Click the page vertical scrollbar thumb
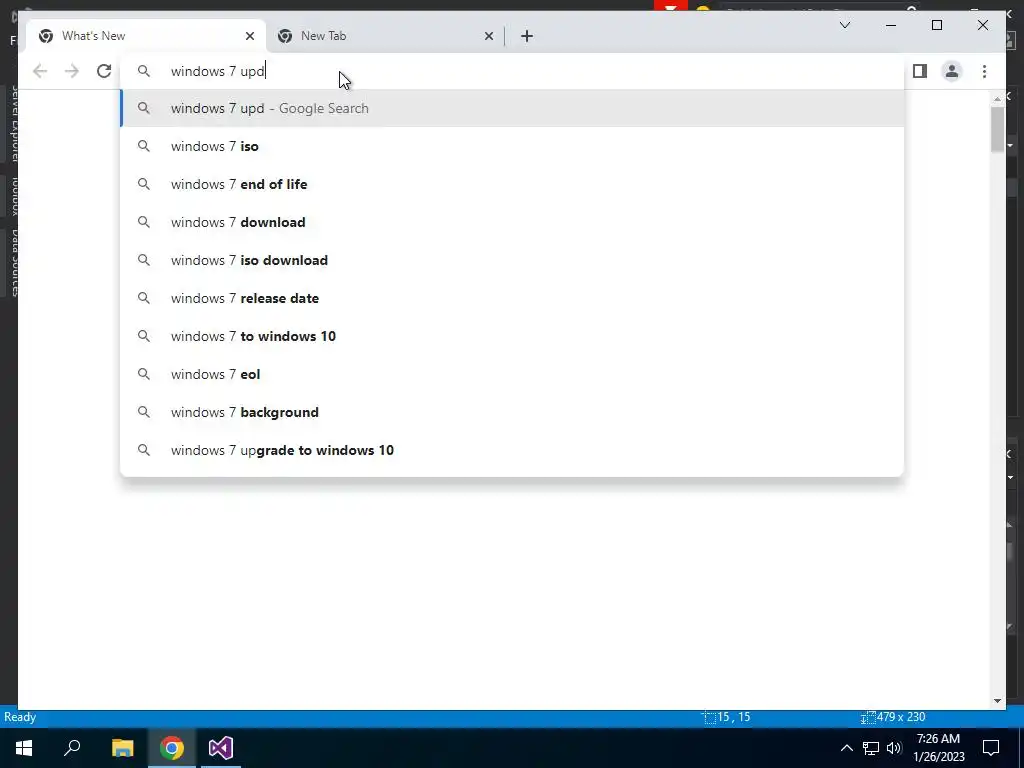Viewport: 1024px width, 768px height. 997,129
